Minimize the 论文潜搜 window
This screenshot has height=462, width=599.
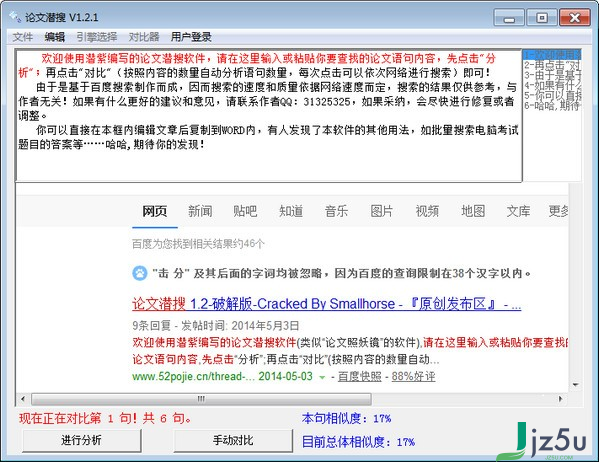coord(509,18)
